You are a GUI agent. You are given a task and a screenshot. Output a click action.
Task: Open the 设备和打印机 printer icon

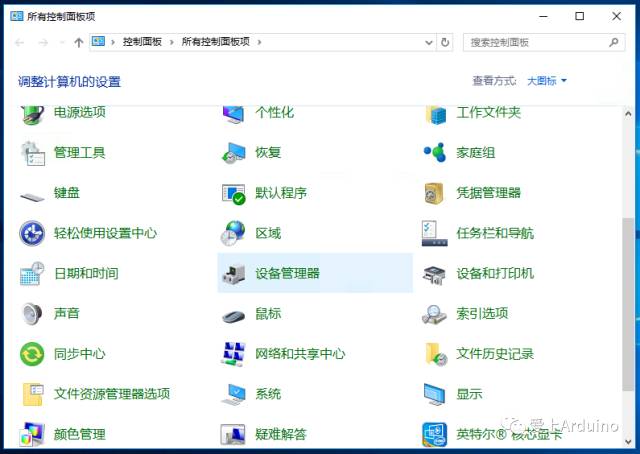434,275
